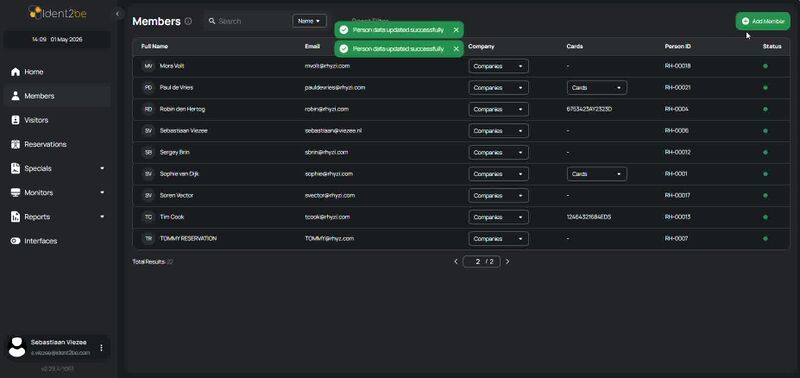Click Sebastiaan Viezee profile picture in sidebar

[17, 347]
